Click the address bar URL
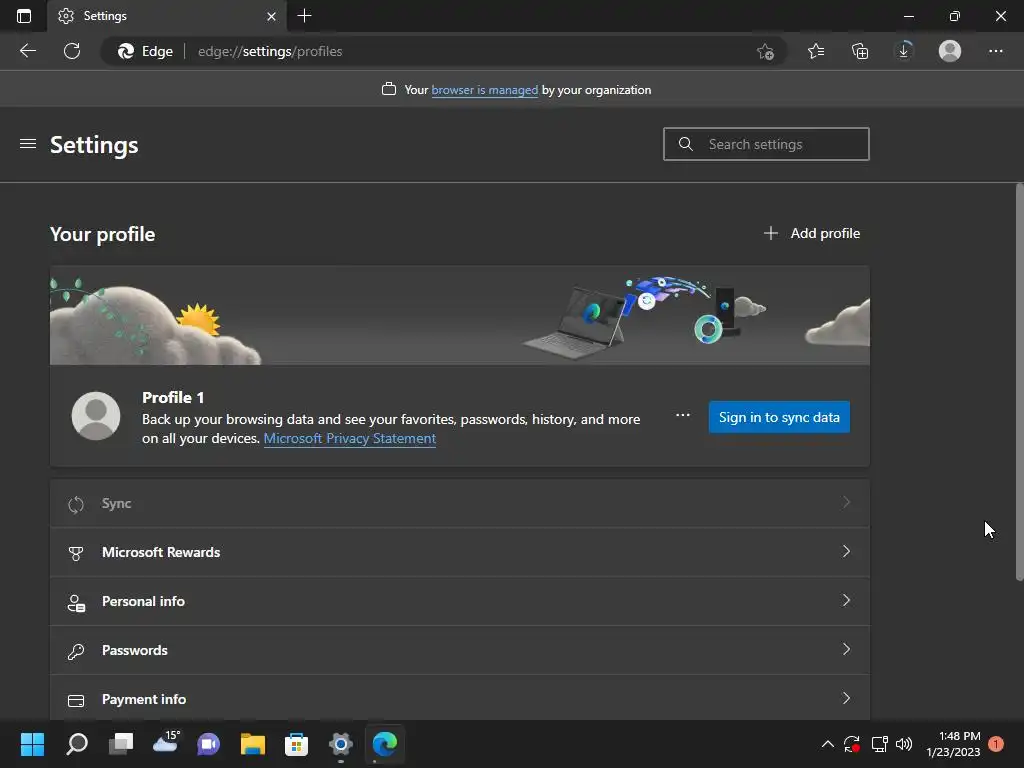The image size is (1024, 768). pyautogui.click(x=270, y=51)
